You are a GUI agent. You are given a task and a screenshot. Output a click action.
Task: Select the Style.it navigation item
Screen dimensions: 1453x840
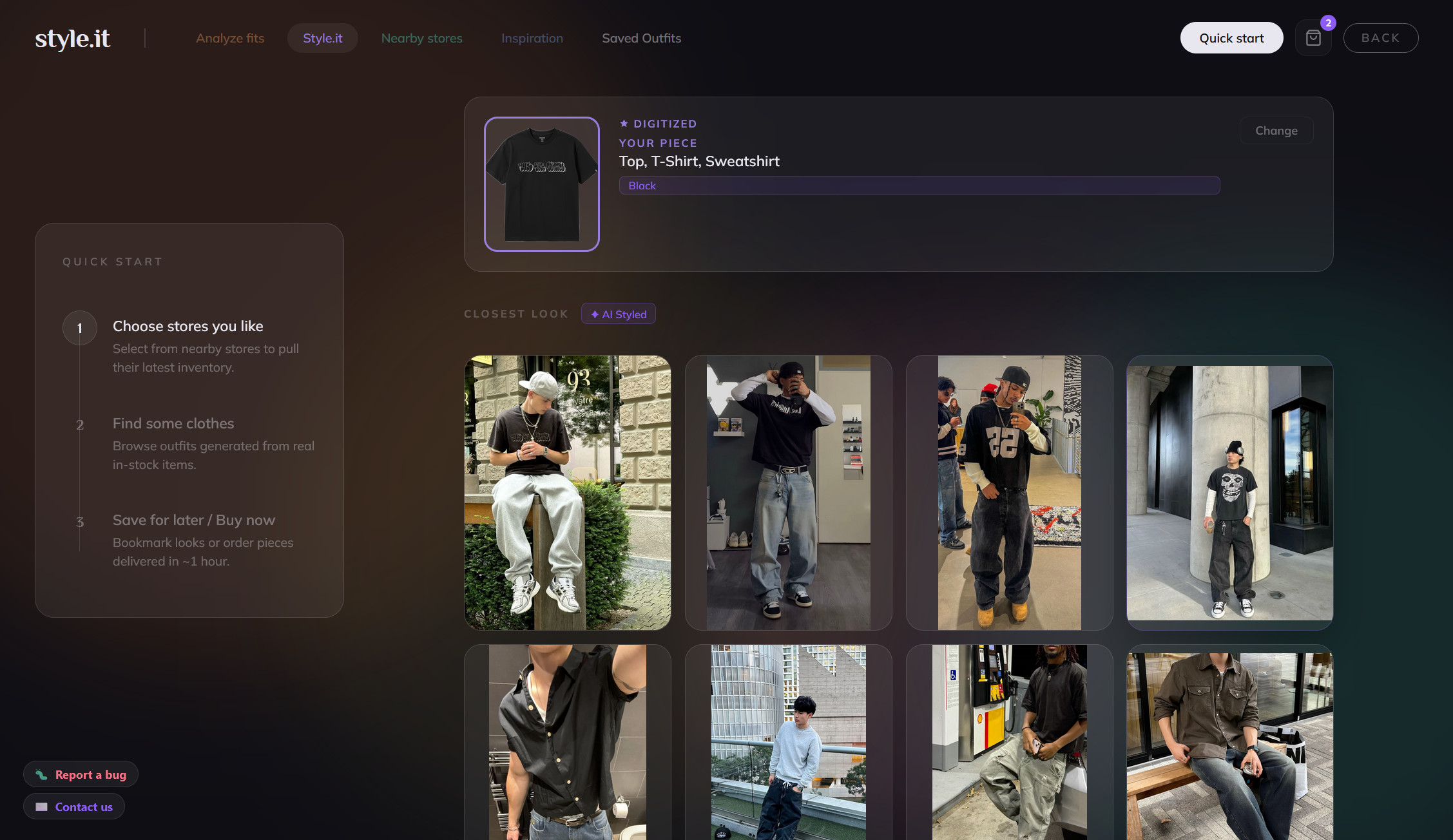322,38
